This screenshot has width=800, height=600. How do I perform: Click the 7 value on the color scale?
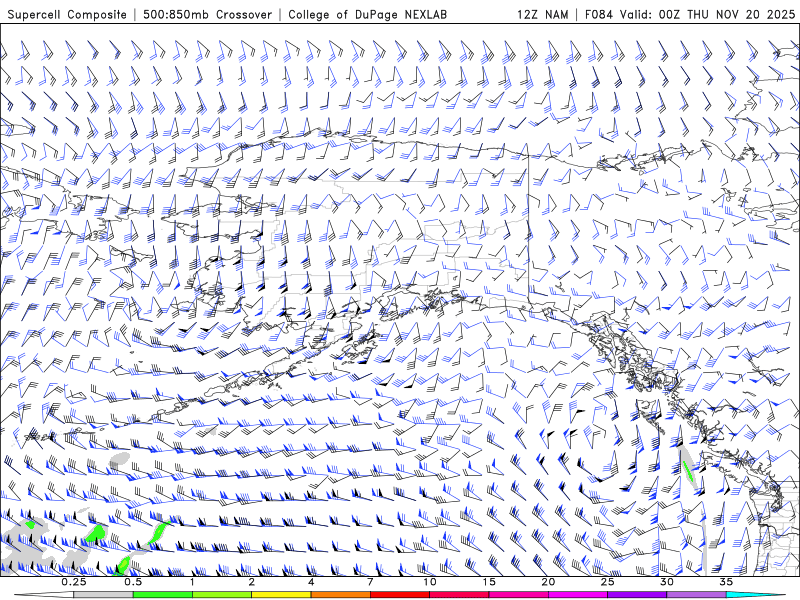(x=370, y=582)
